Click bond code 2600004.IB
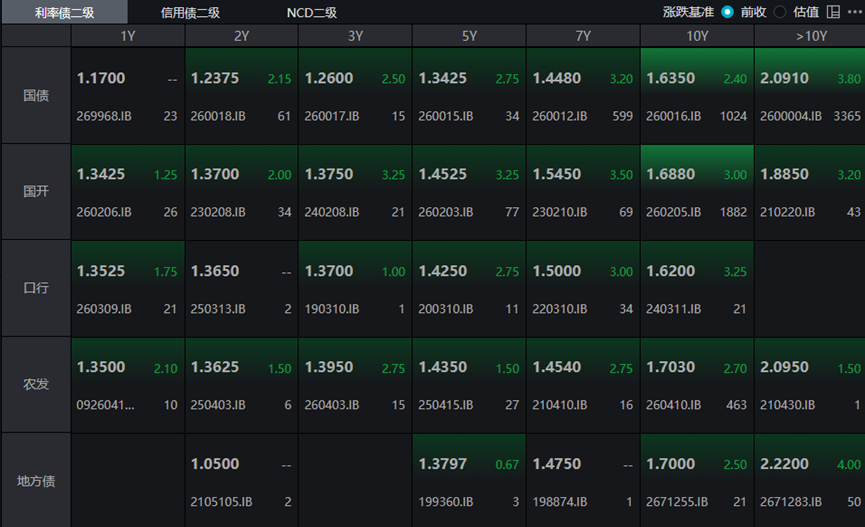Screen dimensions: 865x527 click(x=791, y=116)
